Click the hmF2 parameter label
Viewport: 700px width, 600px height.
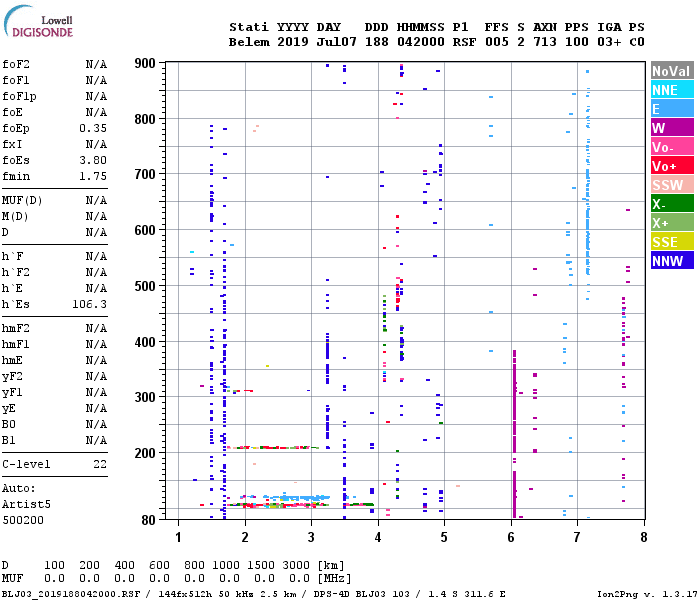pos(16,329)
